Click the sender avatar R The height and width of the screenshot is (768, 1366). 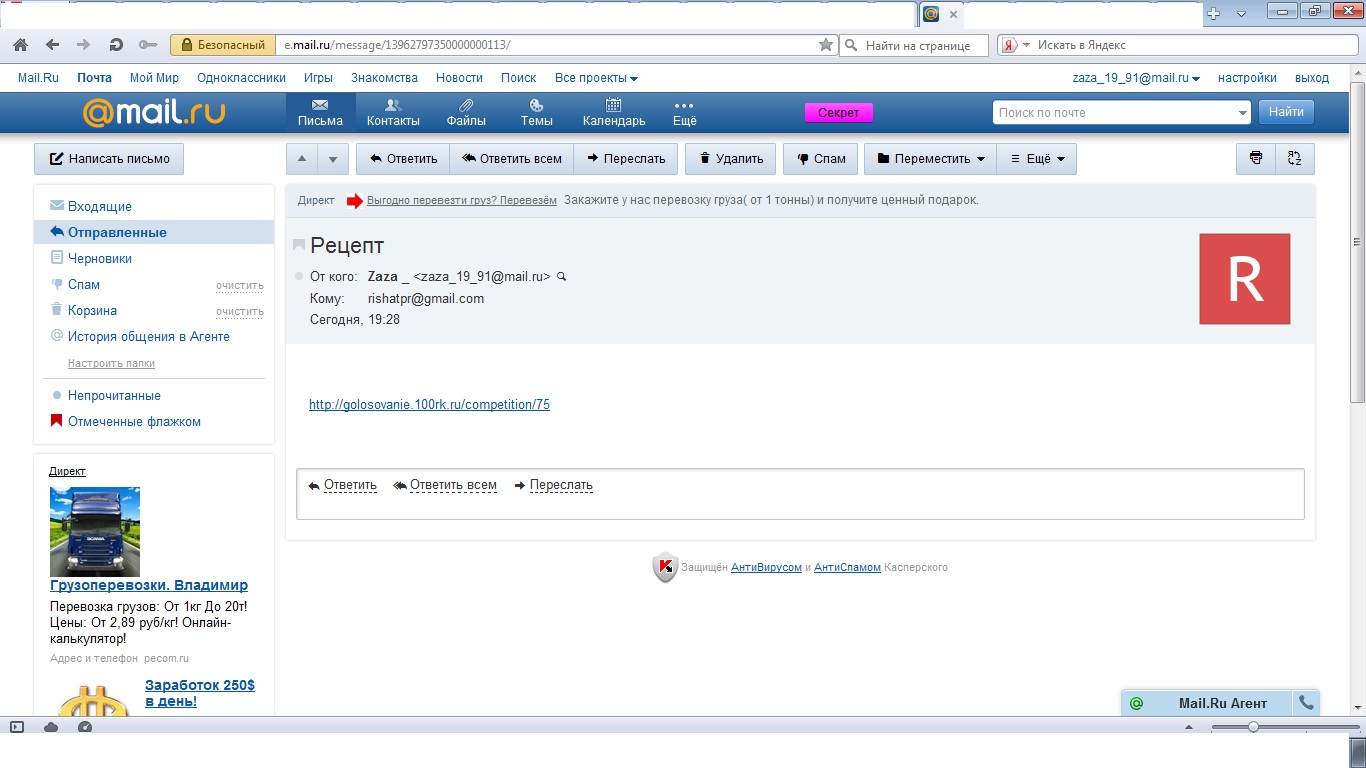click(1245, 279)
